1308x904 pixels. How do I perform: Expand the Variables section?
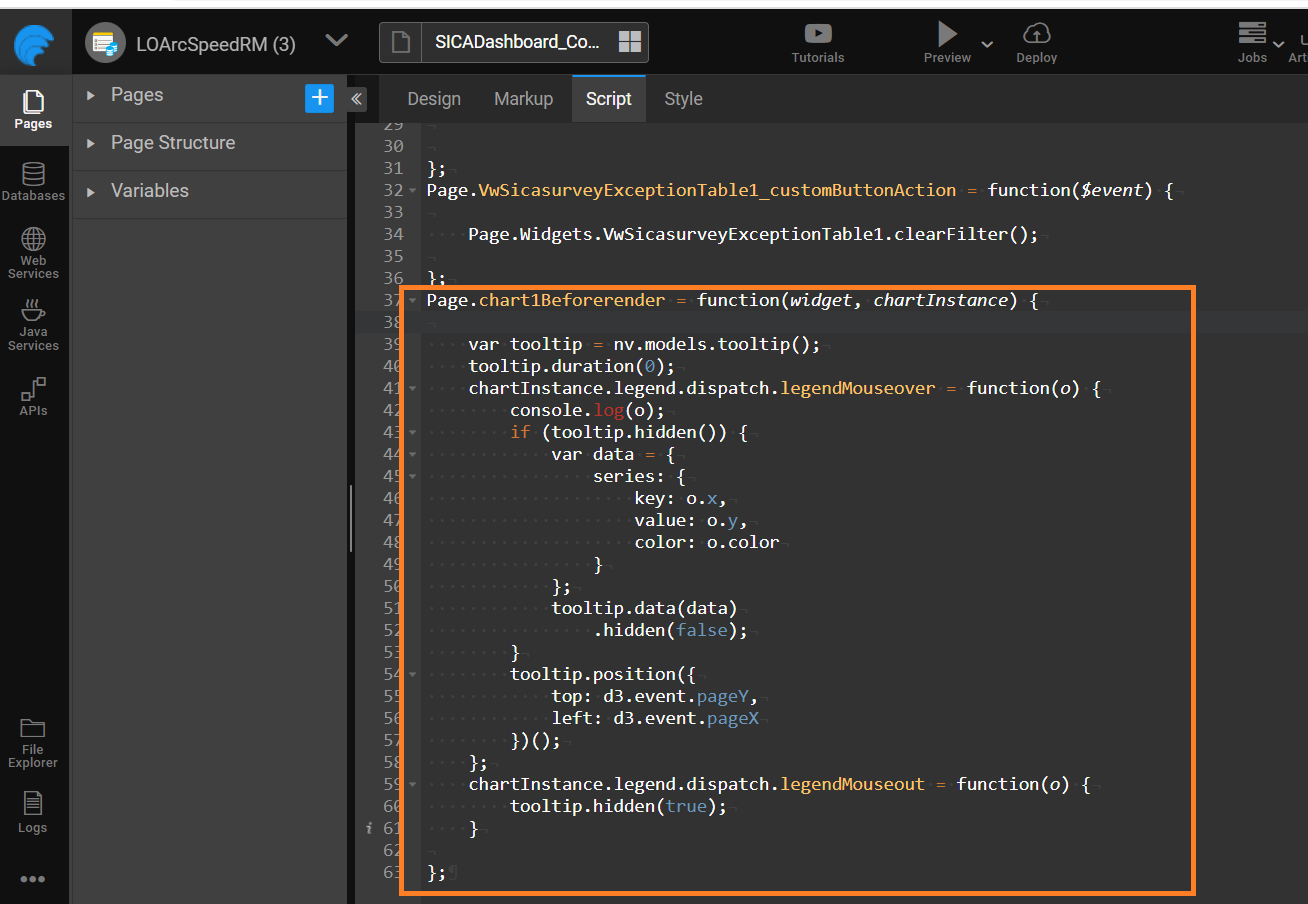pos(91,191)
